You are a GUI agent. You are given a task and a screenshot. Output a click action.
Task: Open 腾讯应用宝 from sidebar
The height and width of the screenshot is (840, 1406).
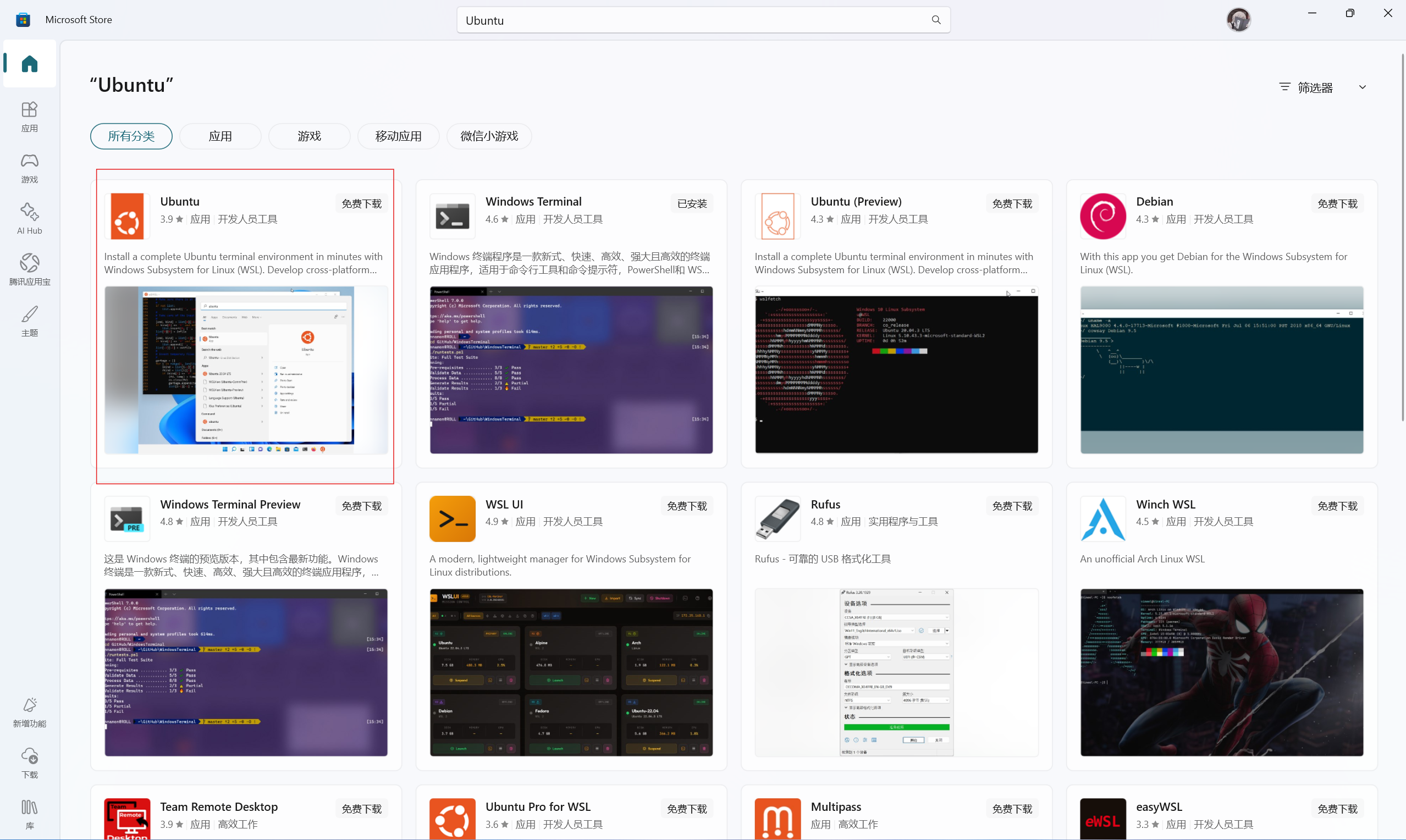click(30, 270)
